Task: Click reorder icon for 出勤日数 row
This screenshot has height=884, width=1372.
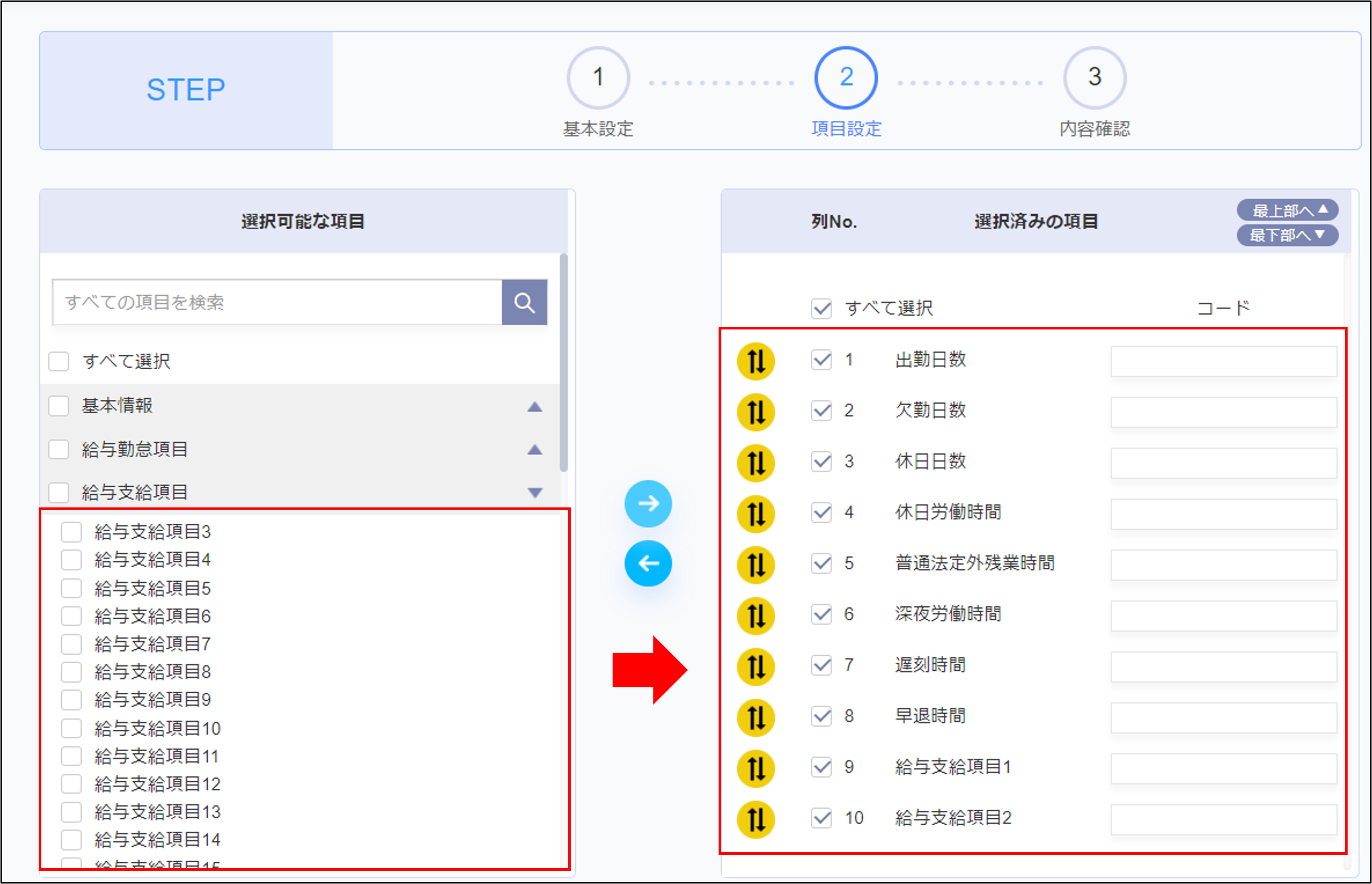Action: [x=755, y=361]
